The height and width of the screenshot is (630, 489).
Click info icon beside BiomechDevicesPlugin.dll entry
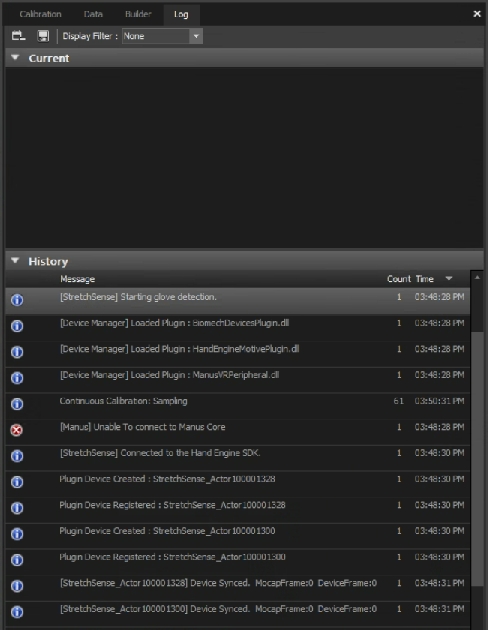[17, 326]
